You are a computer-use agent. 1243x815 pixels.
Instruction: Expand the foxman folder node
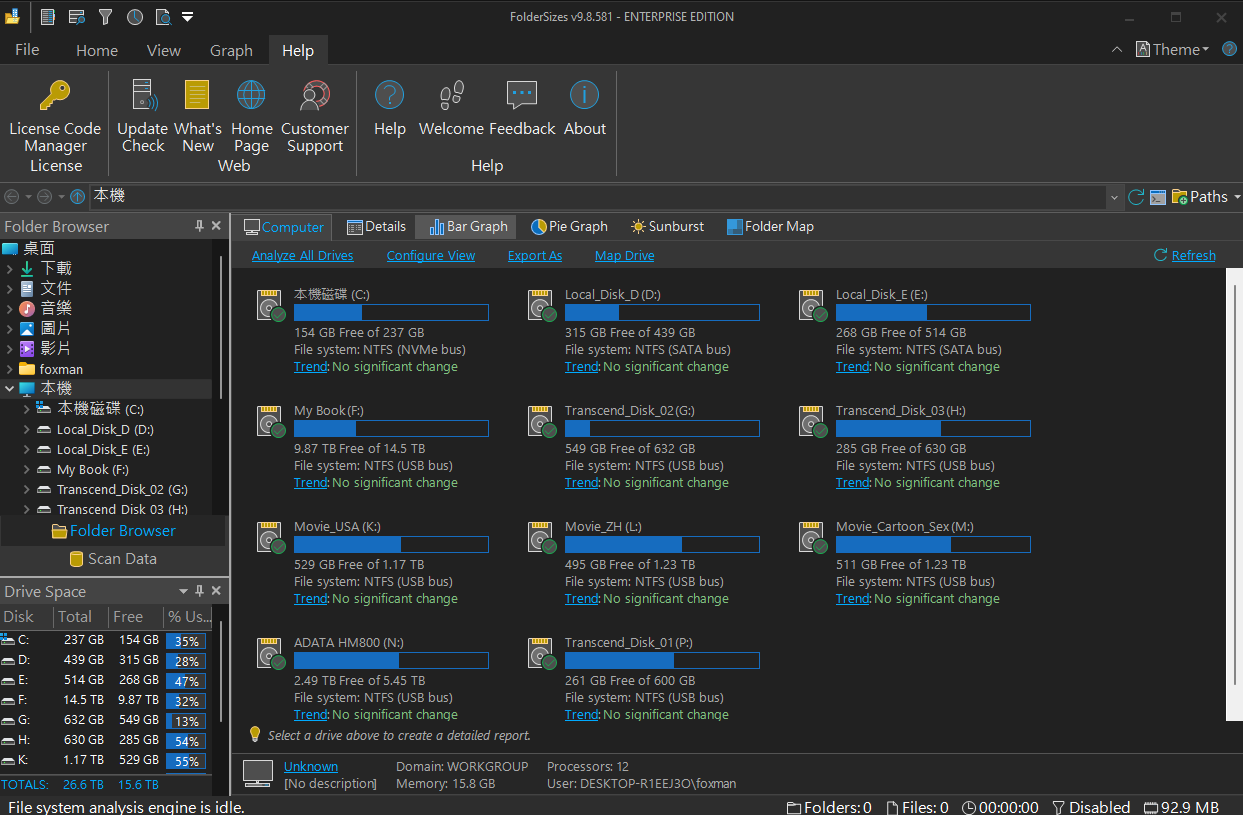tap(9, 369)
